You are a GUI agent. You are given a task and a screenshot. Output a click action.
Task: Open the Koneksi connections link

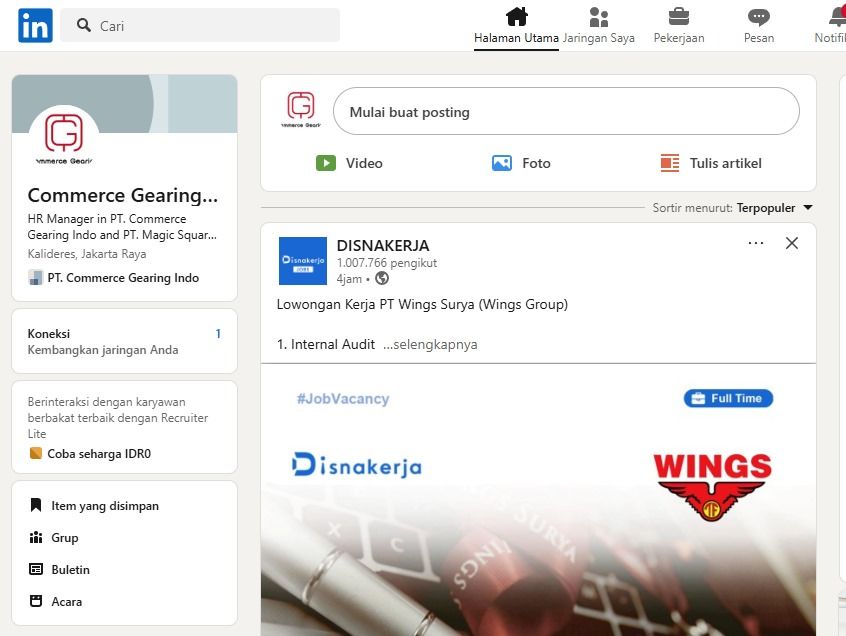[124, 341]
